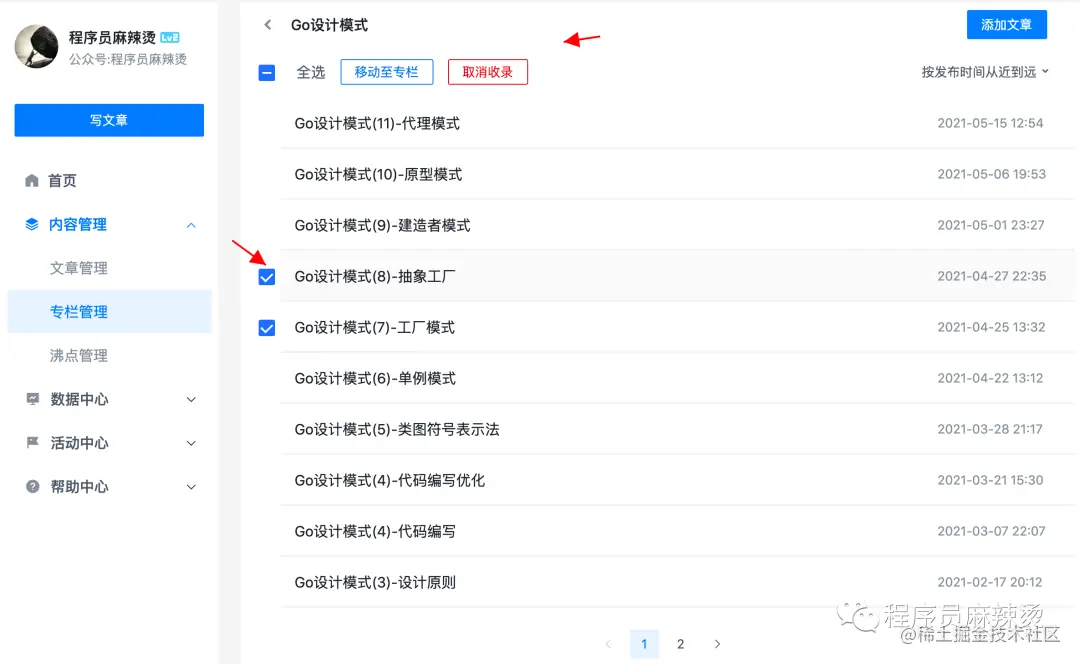Open 数据中心 via its chart icon
This screenshot has height=664, width=1080.
pos(35,399)
